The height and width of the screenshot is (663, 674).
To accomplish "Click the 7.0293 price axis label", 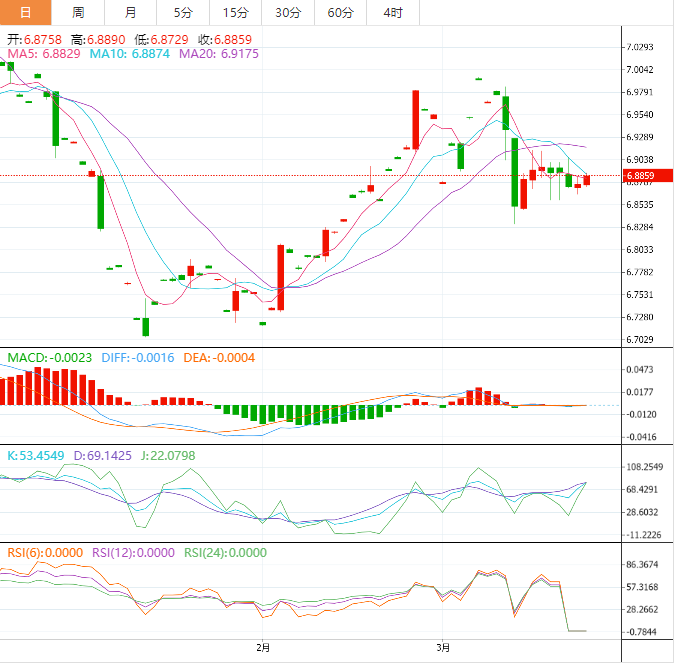I will [640, 47].
